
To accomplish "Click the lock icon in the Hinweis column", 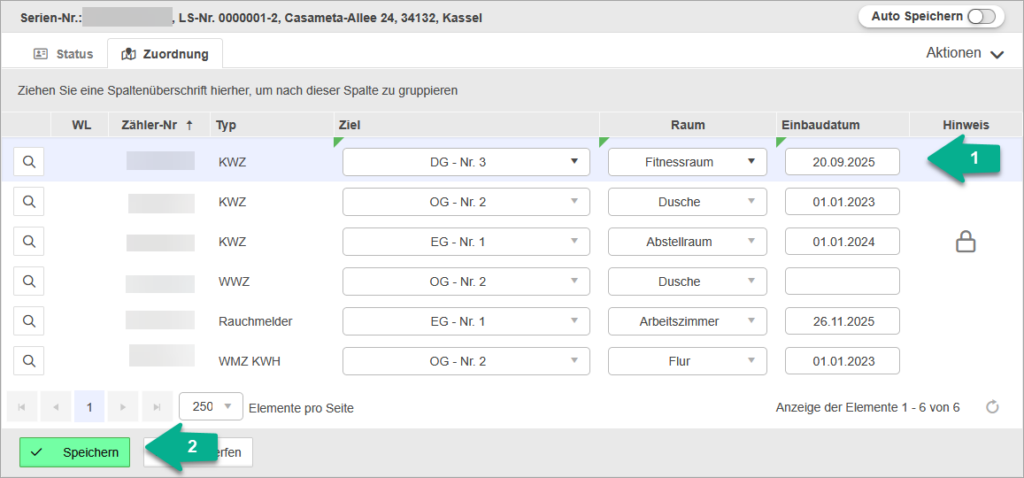I will click(965, 242).
